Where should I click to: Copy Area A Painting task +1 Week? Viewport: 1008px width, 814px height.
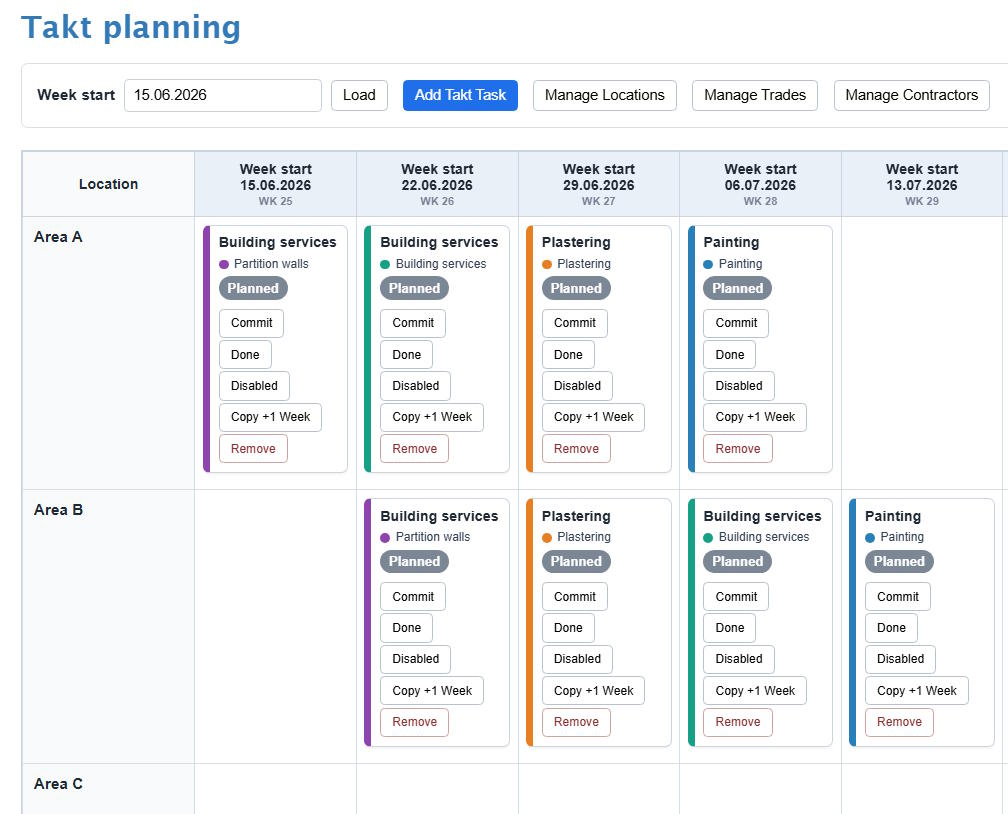point(755,417)
